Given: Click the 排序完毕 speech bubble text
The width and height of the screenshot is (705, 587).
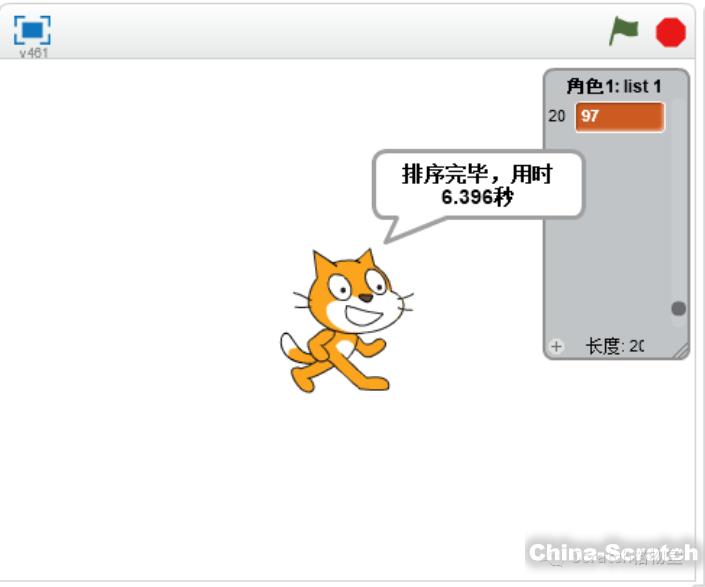Looking at the screenshot, I should pyautogui.click(x=477, y=184).
